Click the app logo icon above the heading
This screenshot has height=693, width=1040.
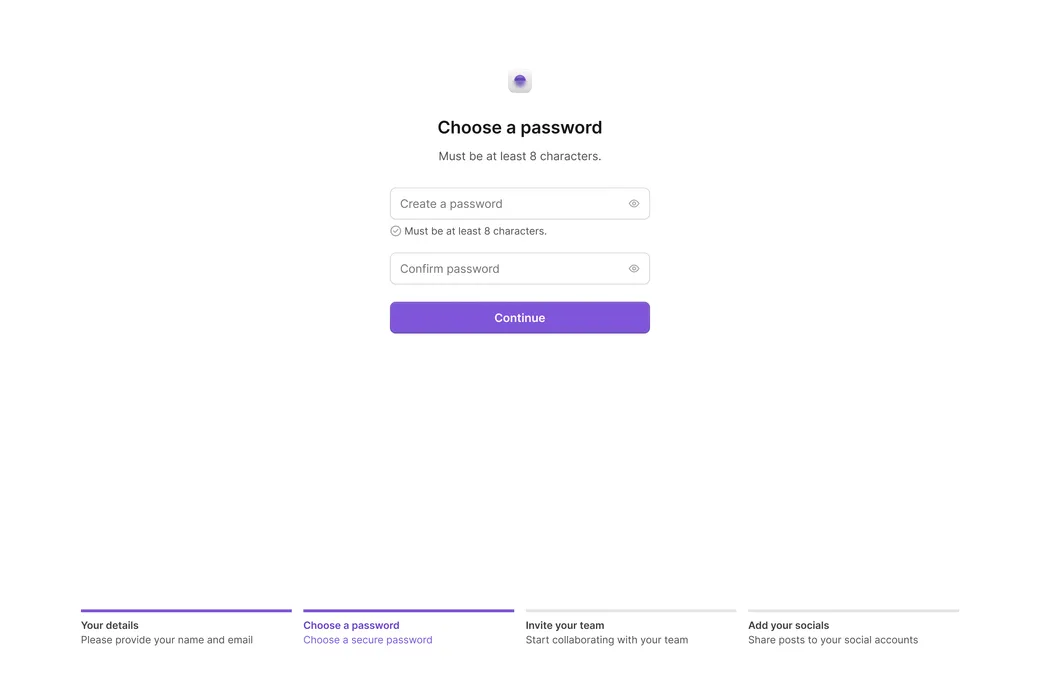tap(520, 81)
